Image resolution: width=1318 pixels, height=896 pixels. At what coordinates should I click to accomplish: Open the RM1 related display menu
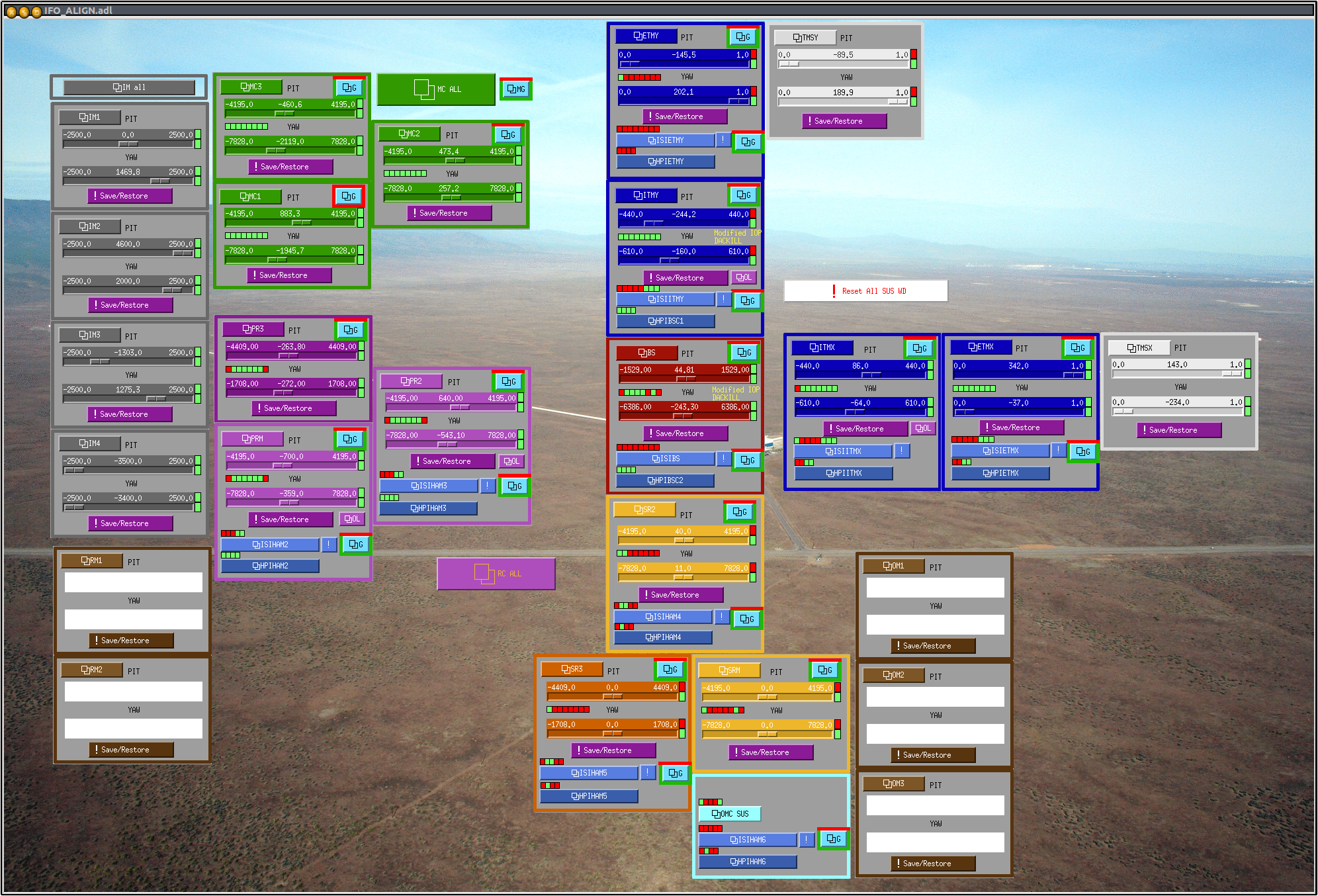(x=92, y=560)
